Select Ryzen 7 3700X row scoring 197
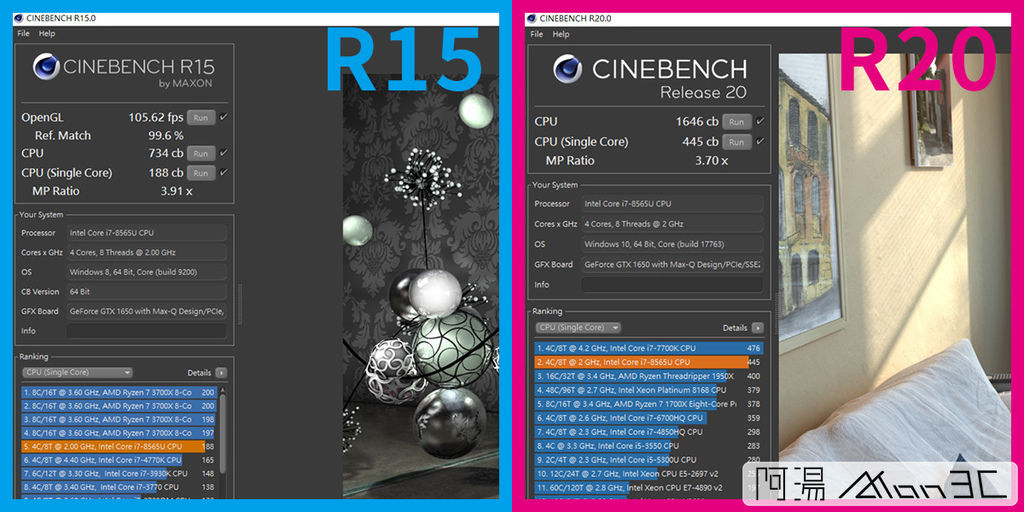 point(119,433)
